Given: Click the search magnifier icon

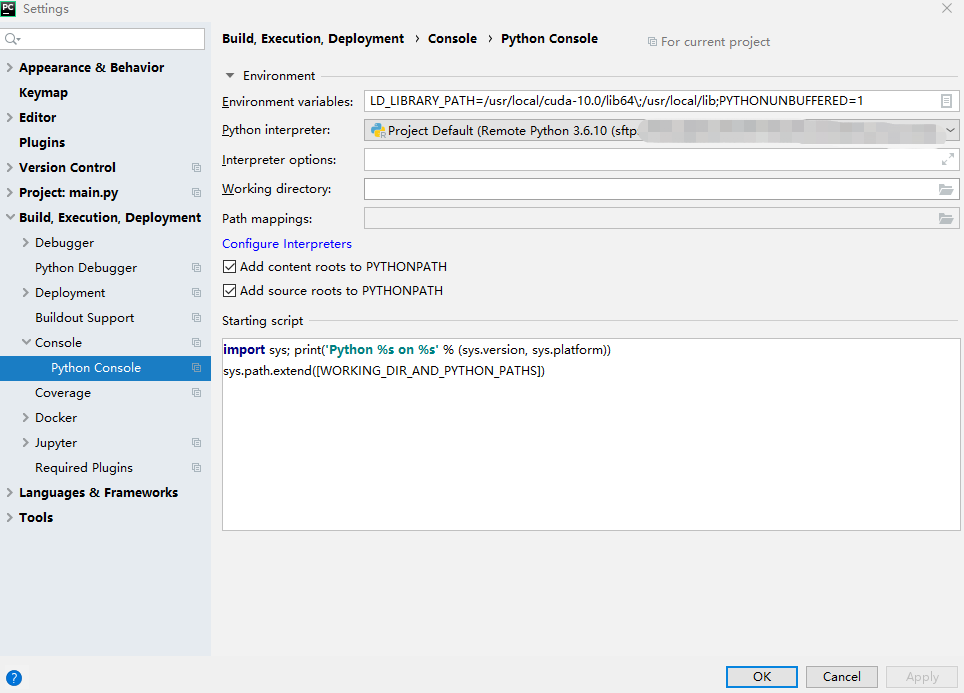Looking at the screenshot, I should coord(12,39).
